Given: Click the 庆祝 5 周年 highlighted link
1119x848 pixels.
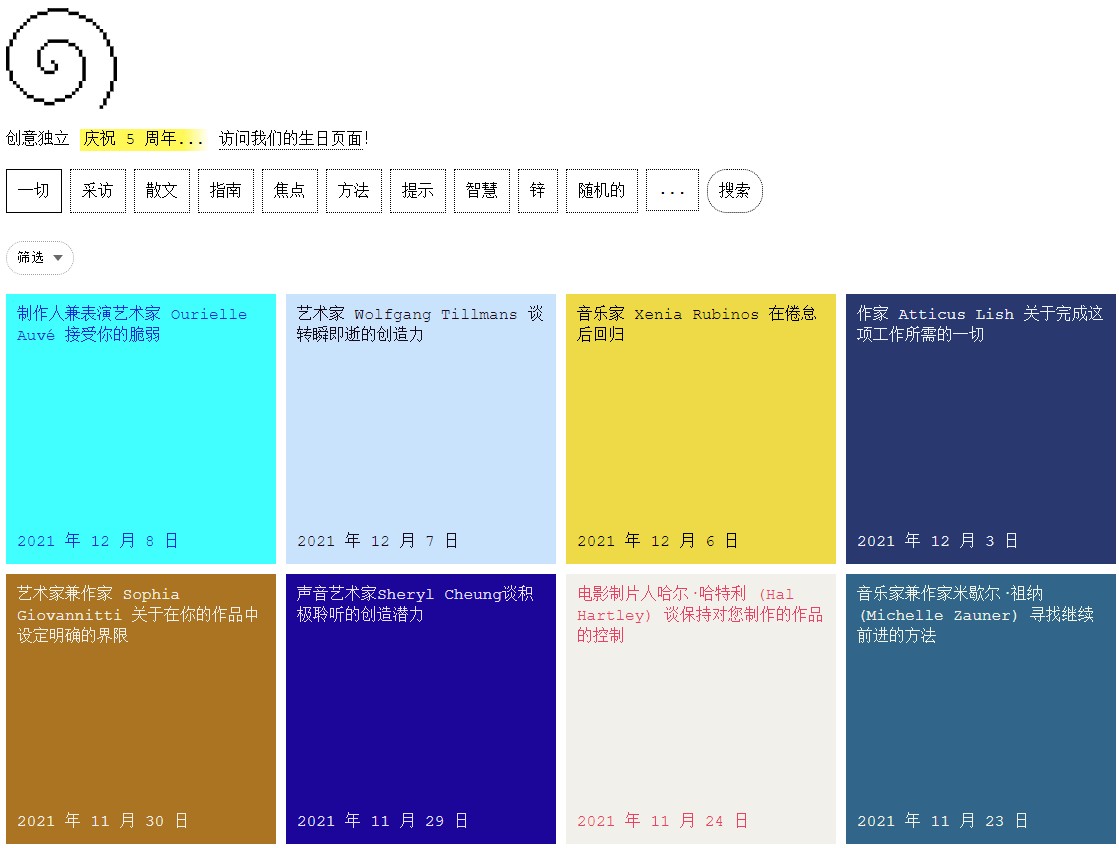Looking at the screenshot, I should click(143, 138).
